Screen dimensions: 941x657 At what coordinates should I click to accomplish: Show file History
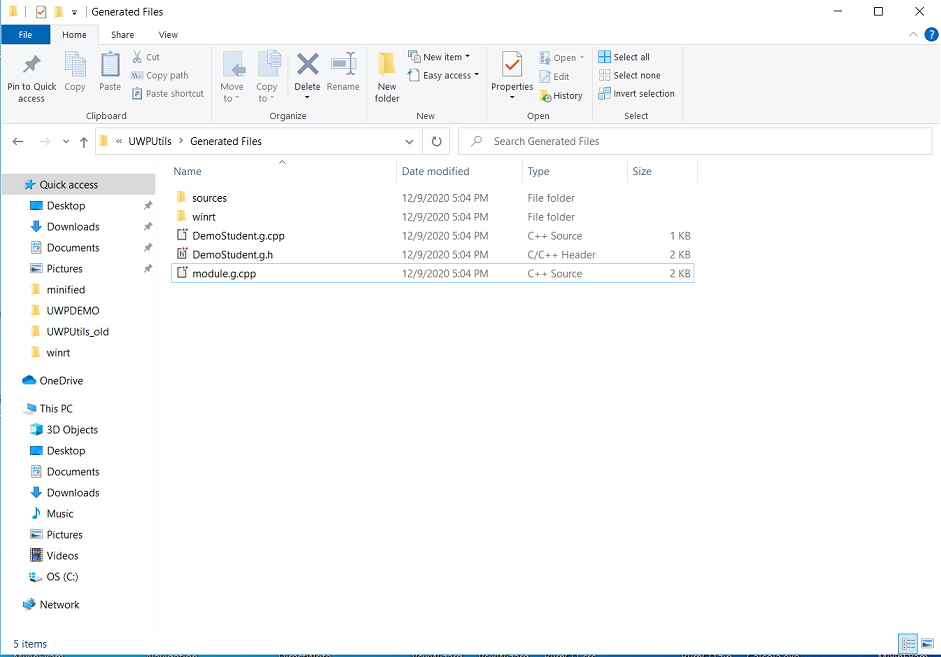point(561,96)
